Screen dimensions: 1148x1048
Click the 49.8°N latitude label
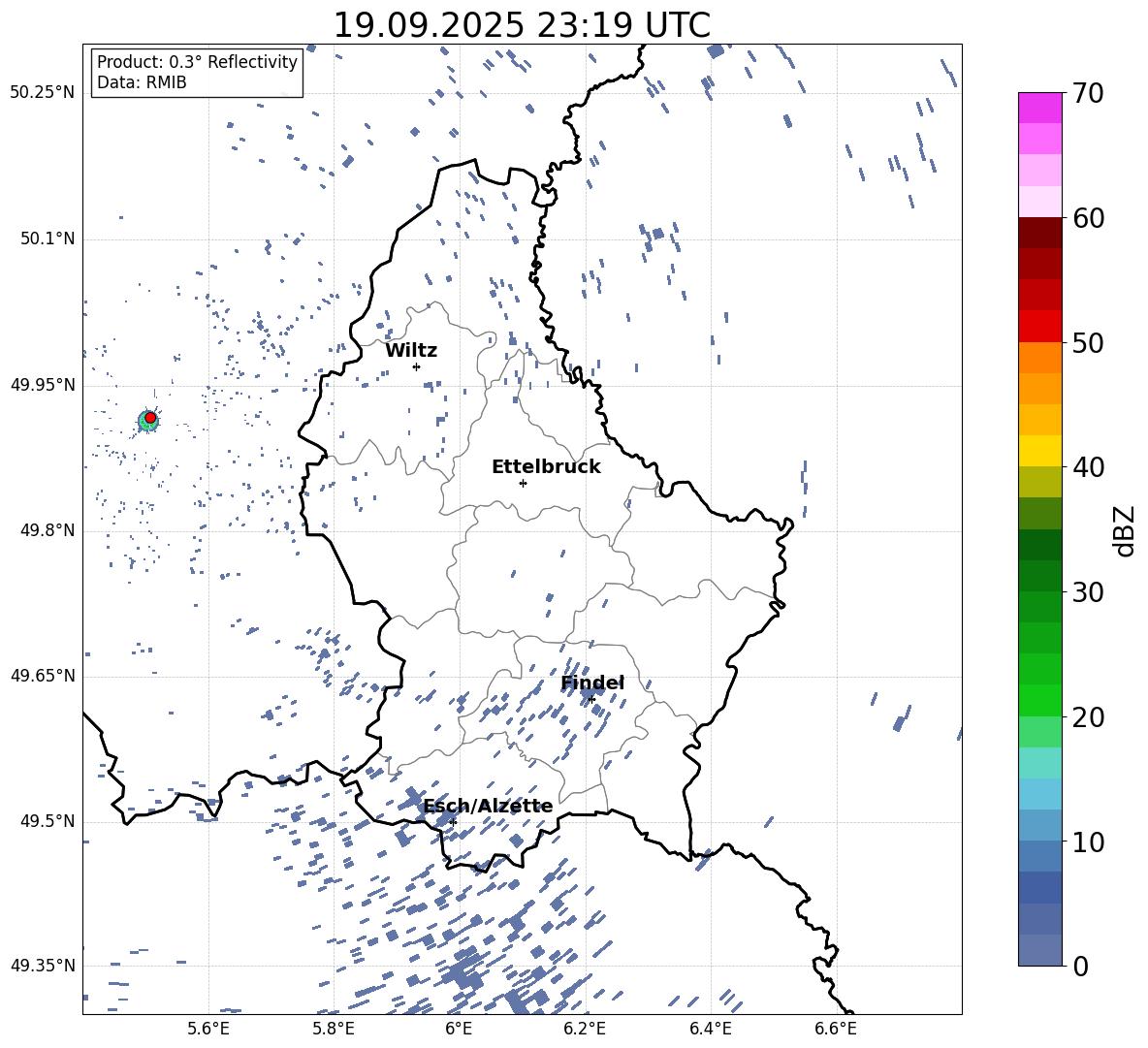click(48, 530)
